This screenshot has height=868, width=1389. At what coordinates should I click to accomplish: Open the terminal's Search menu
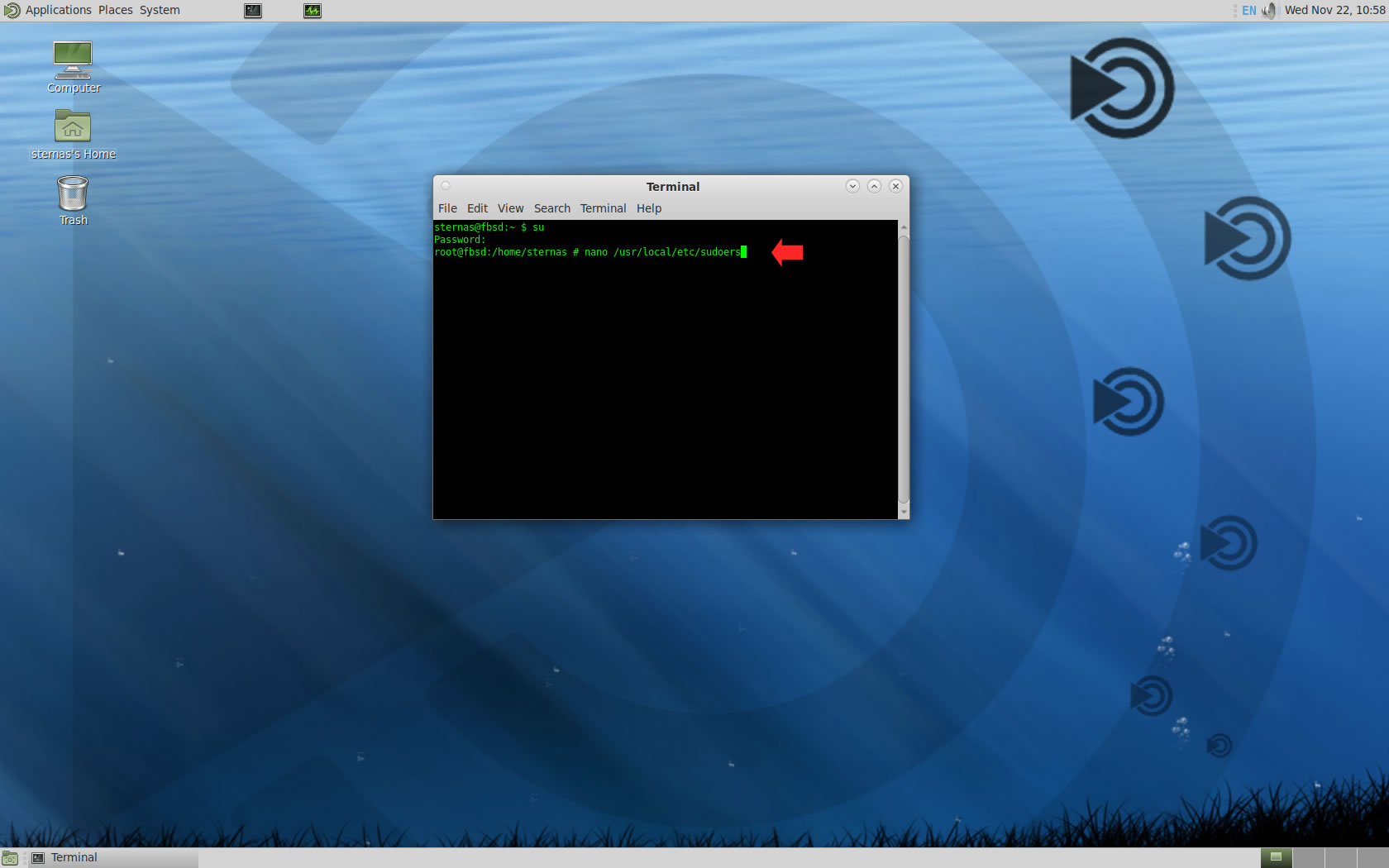click(551, 208)
